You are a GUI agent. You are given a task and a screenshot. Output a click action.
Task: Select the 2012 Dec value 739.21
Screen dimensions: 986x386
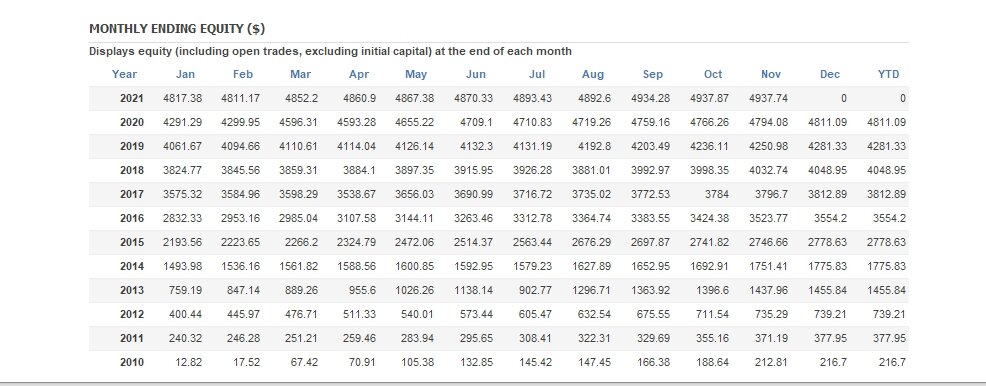(x=830, y=314)
